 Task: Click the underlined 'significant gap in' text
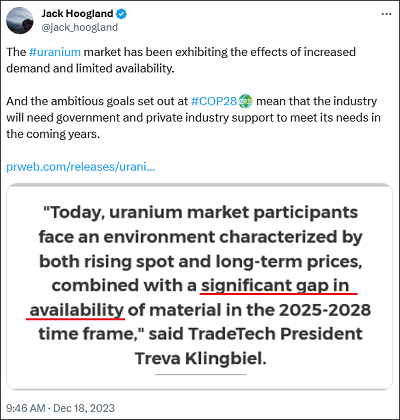[275, 285]
